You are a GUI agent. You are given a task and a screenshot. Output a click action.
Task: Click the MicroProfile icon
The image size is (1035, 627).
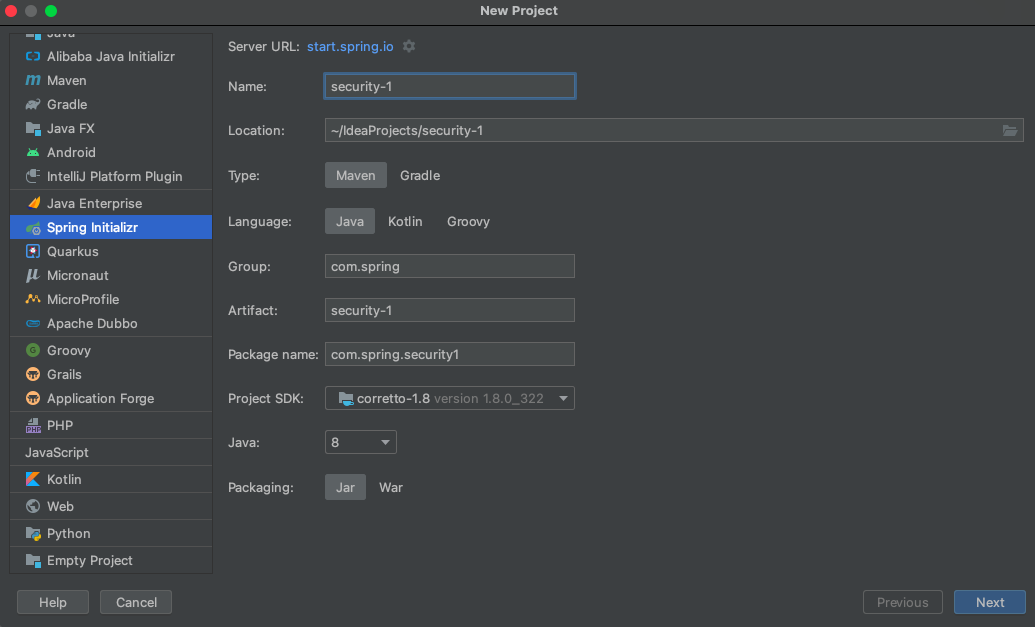tap(32, 300)
